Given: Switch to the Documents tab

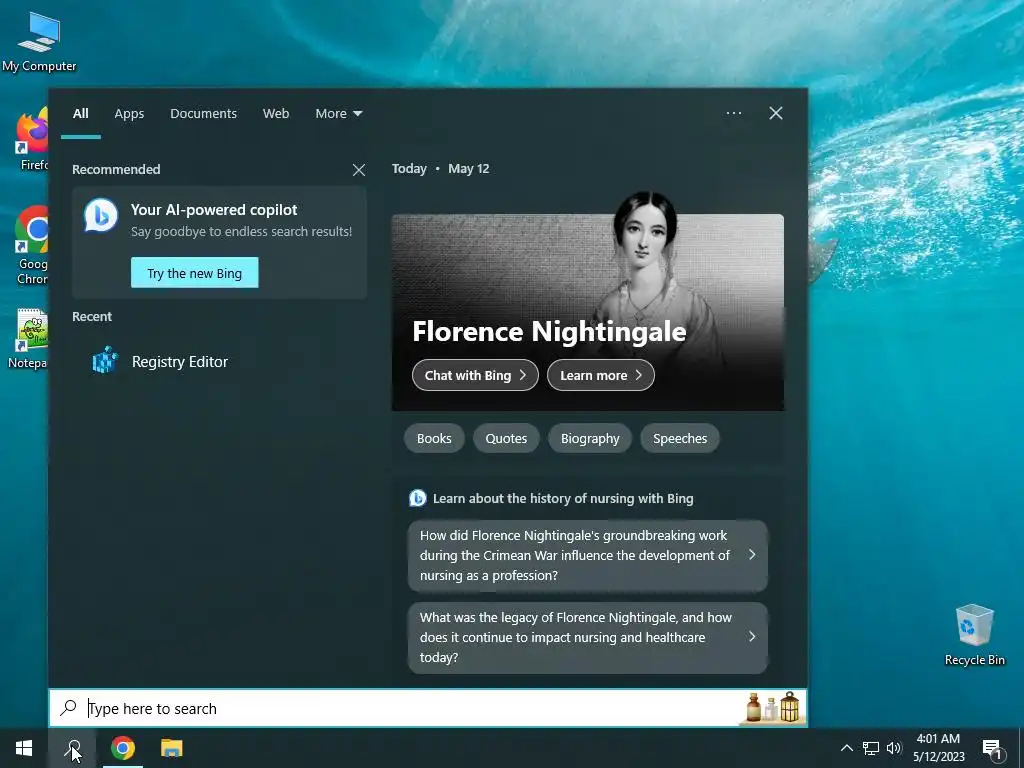Looking at the screenshot, I should click(203, 114).
